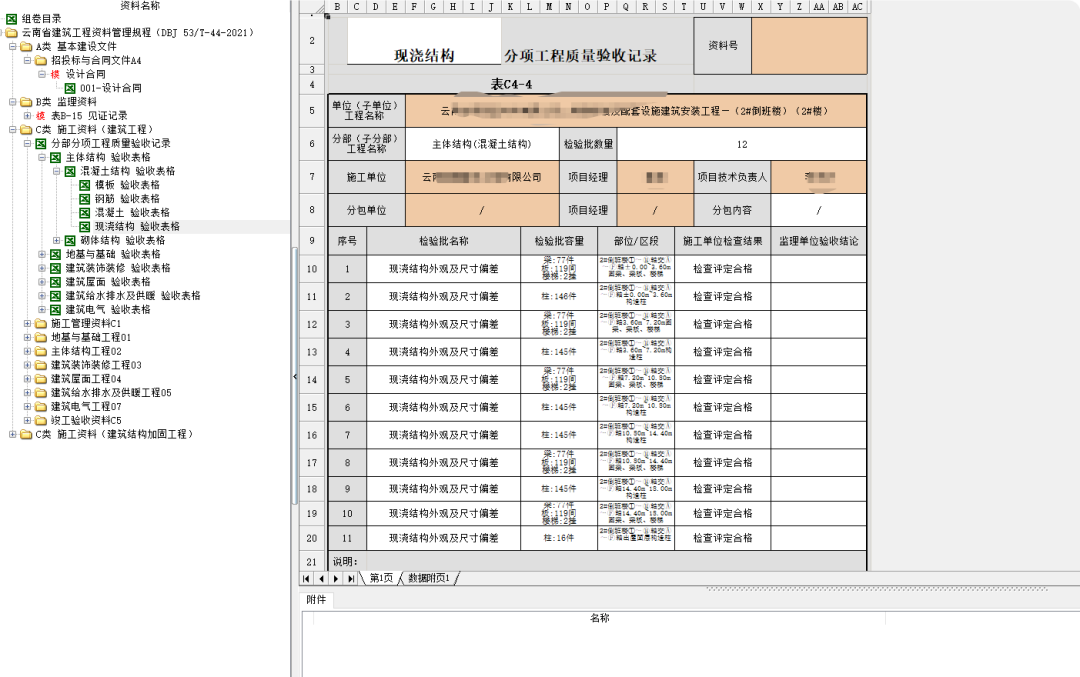This screenshot has height=677, width=1080.
Task: Go to last sheet with navigation arrow
Action: (351, 579)
